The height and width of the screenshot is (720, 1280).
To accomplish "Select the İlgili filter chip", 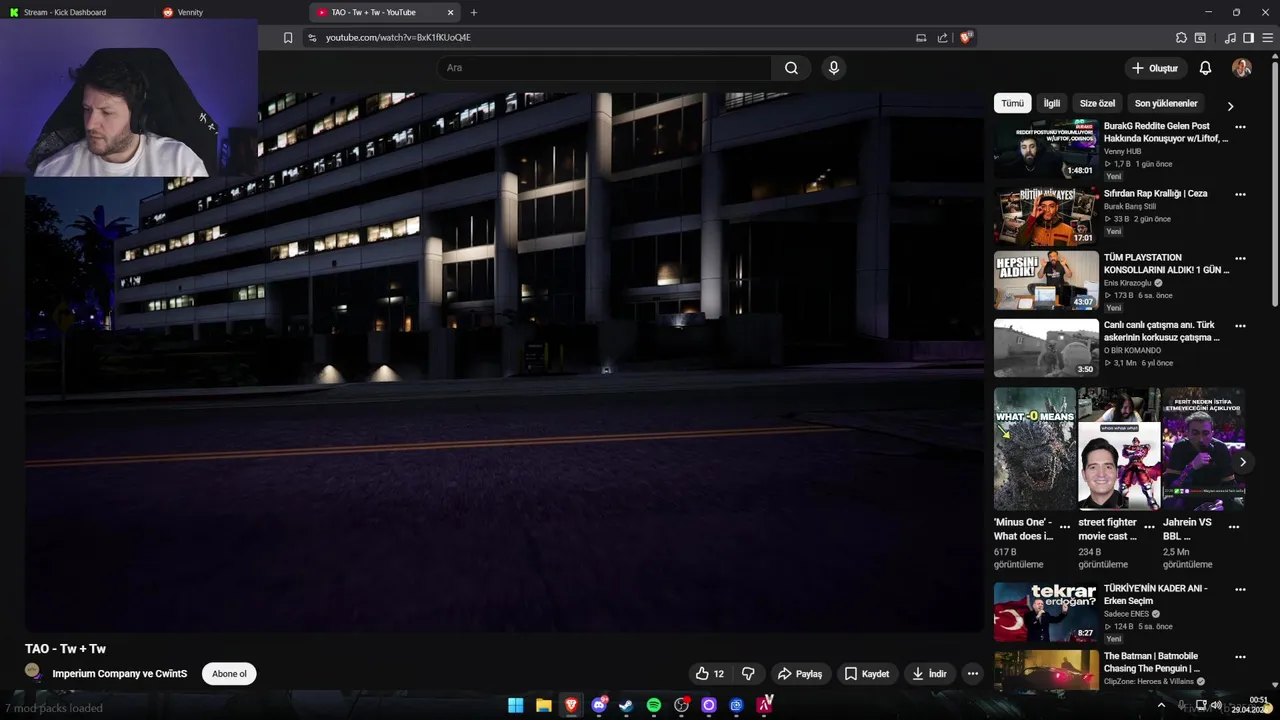I will (x=1052, y=103).
